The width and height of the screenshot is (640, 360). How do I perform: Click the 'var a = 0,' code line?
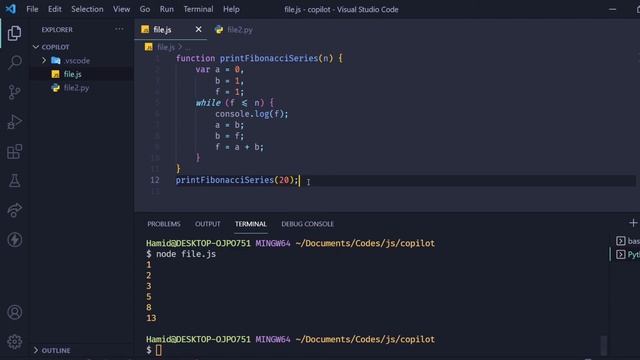[220, 69]
